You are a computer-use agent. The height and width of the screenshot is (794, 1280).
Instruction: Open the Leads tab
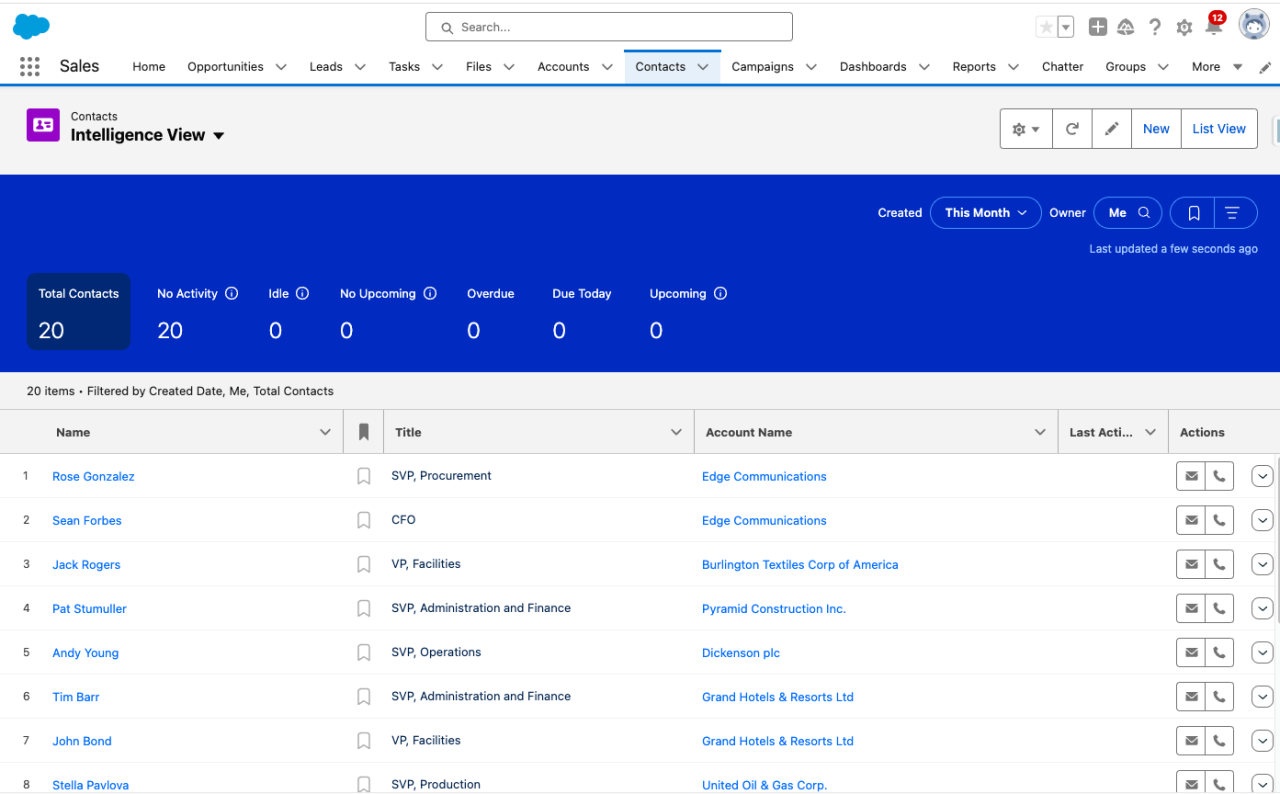tap(326, 67)
